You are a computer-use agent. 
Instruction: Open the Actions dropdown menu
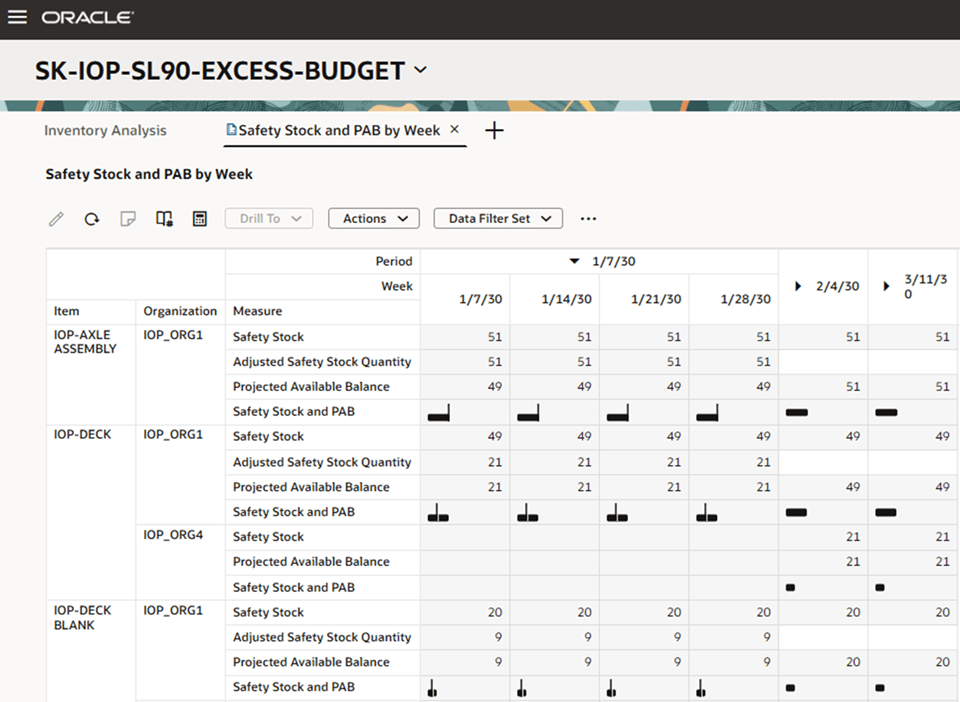(373, 218)
